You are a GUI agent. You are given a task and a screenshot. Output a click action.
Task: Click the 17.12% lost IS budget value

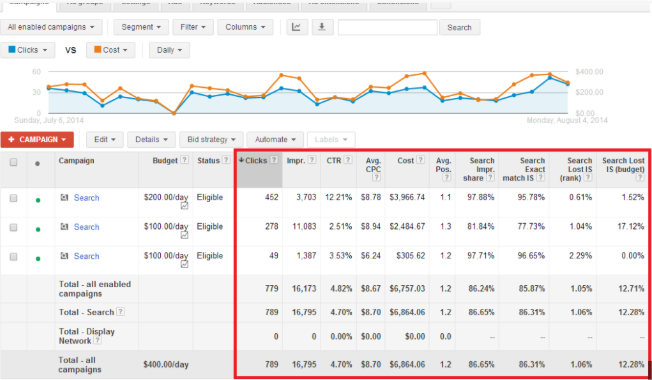click(631, 227)
